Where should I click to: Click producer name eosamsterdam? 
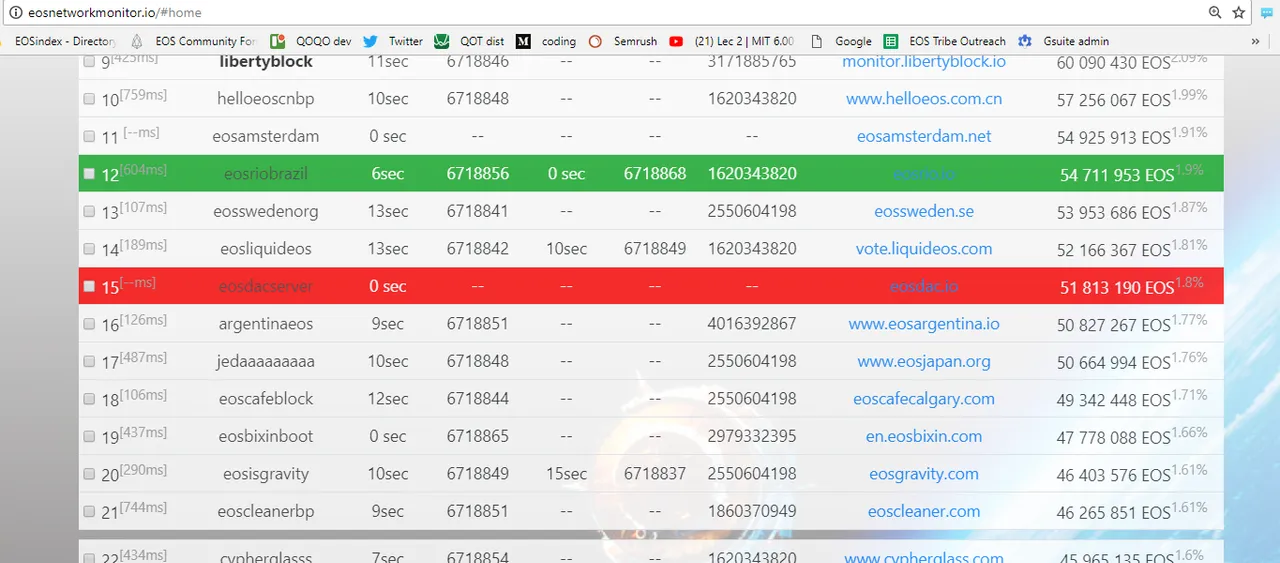pyautogui.click(x=266, y=136)
